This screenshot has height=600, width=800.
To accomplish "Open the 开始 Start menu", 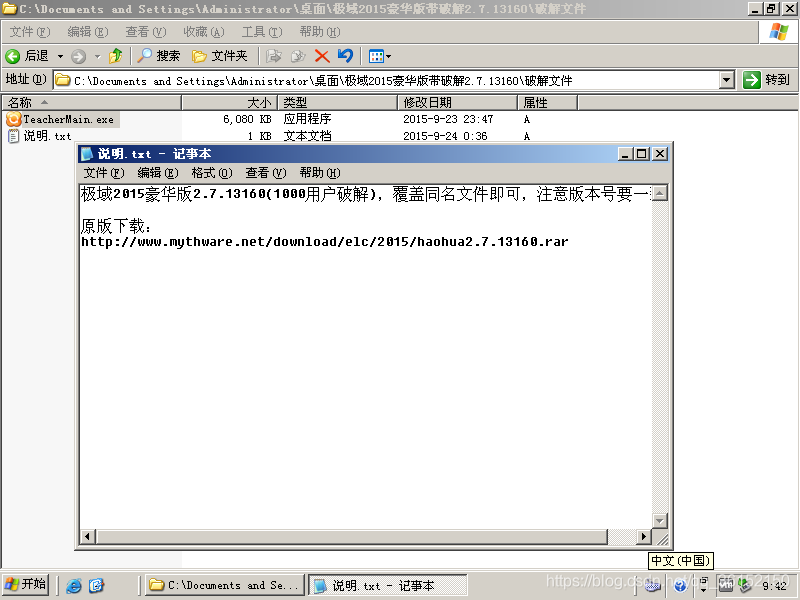I will pos(26,585).
